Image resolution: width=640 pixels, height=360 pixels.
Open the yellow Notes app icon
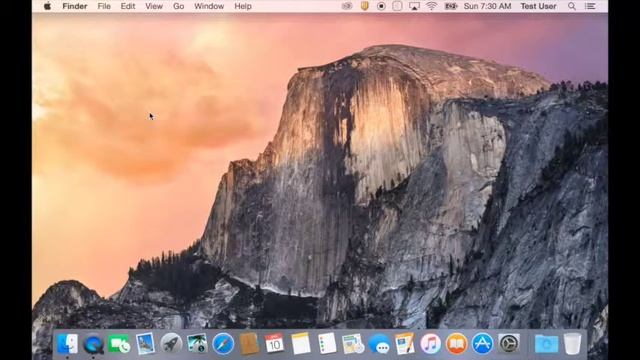tap(301, 344)
